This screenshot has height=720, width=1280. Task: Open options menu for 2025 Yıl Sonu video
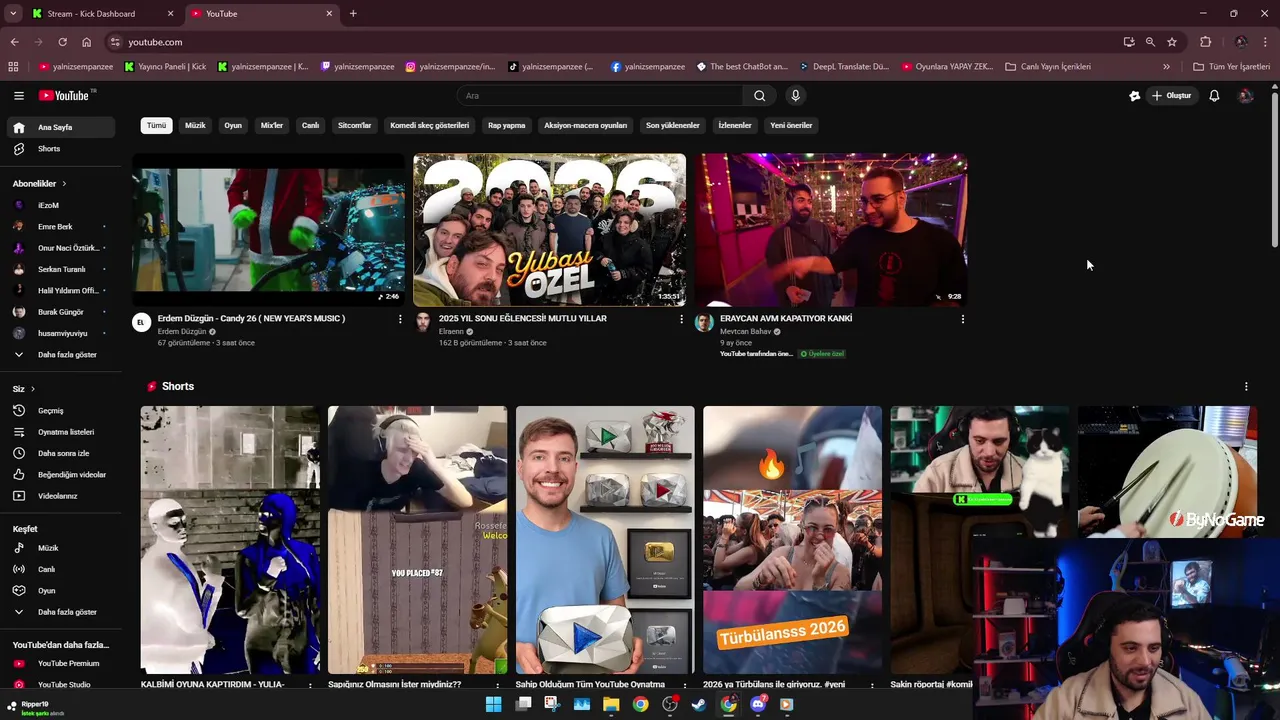(x=681, y=319)
